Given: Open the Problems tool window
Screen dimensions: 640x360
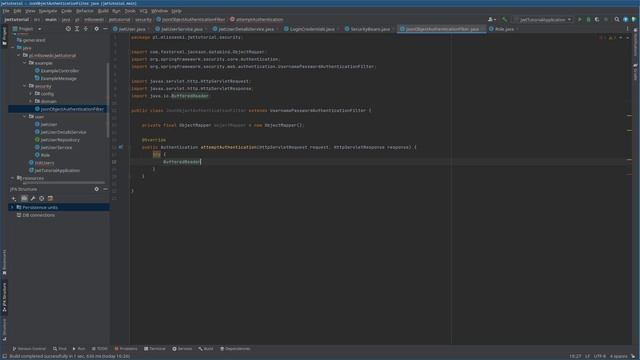Looking at the screenshot, I should [126, 349].
